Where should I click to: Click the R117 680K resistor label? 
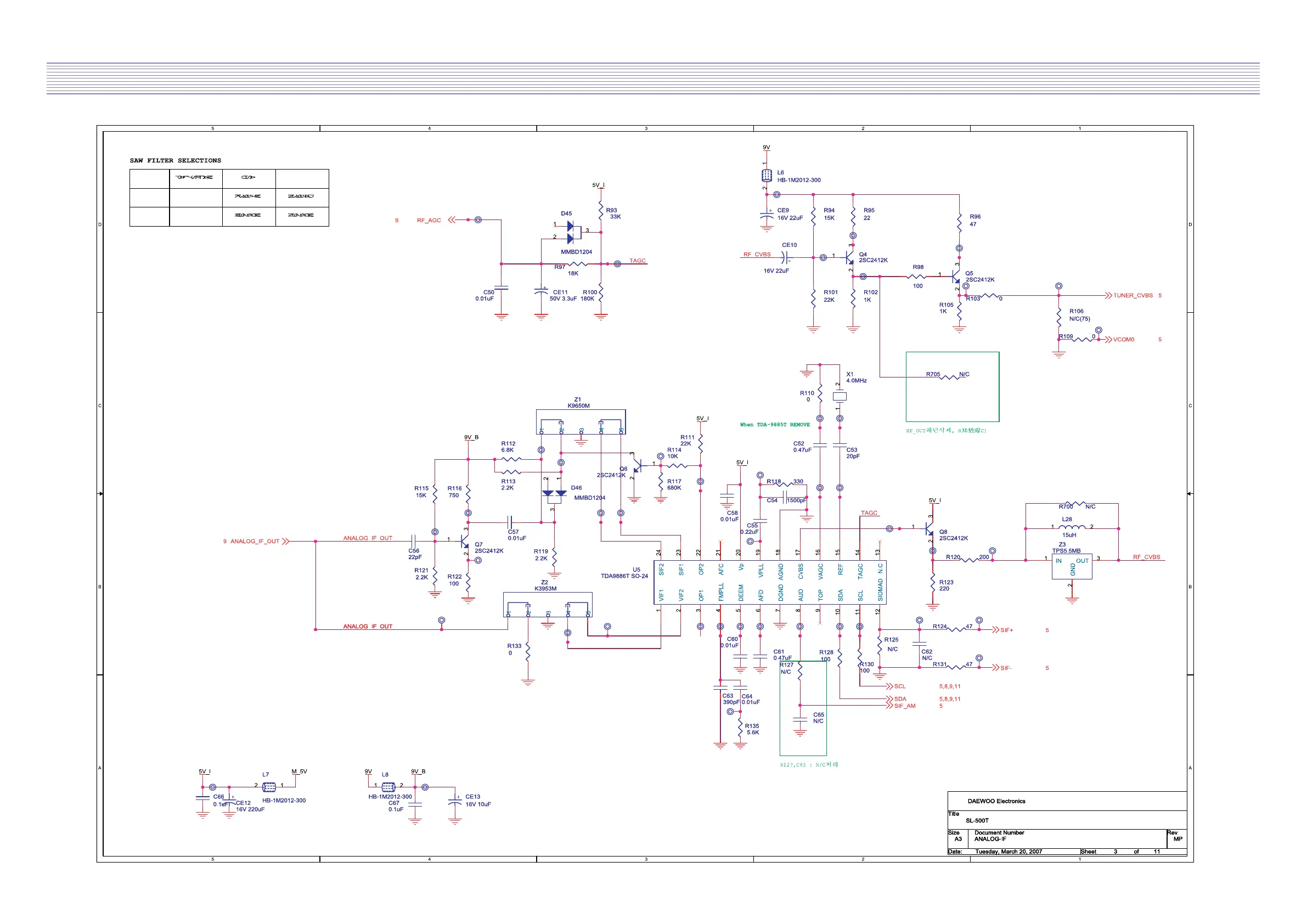click(x=674, y=484)
